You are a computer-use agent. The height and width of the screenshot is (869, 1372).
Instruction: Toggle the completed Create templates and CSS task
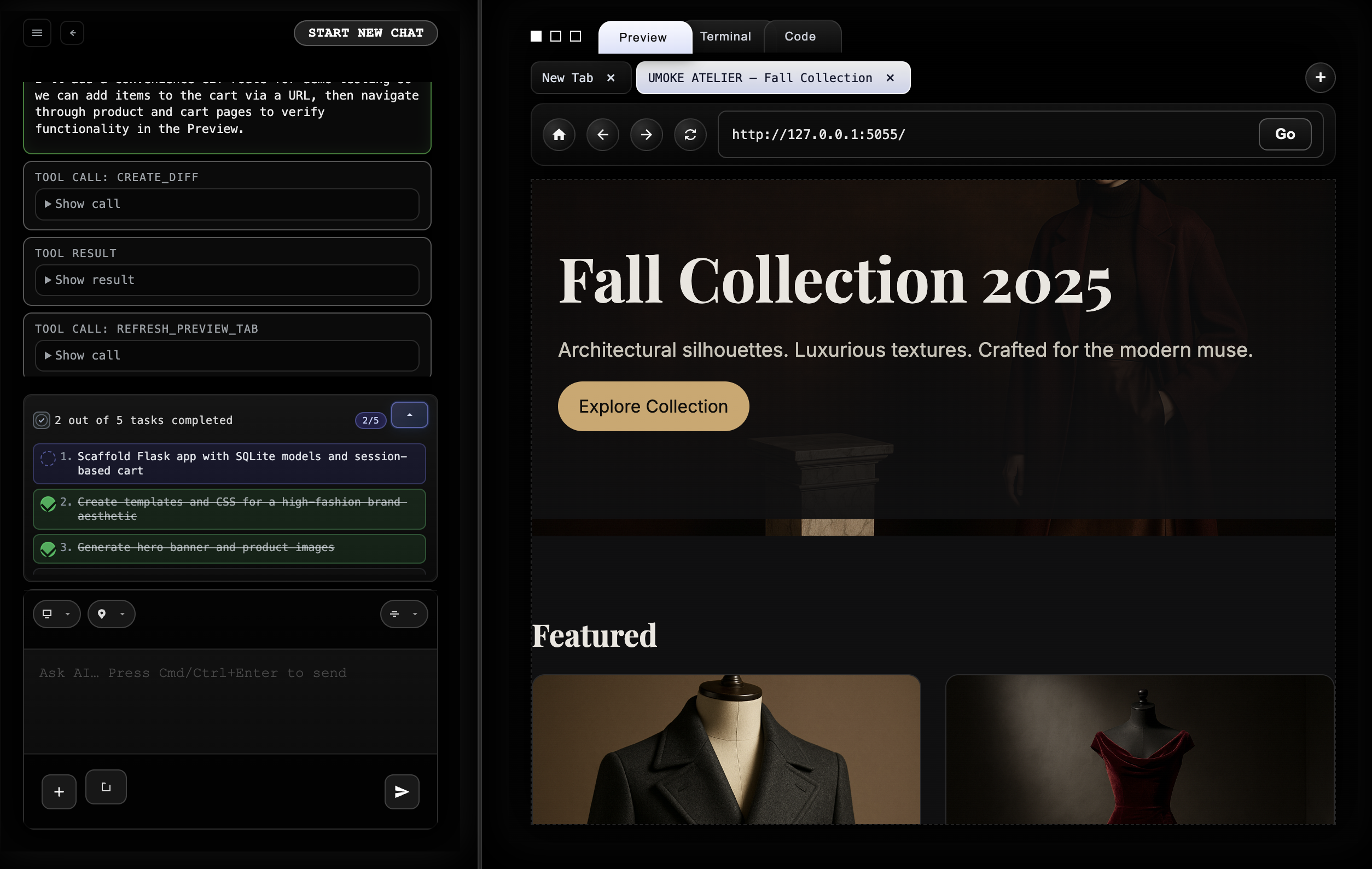[49, 504]
